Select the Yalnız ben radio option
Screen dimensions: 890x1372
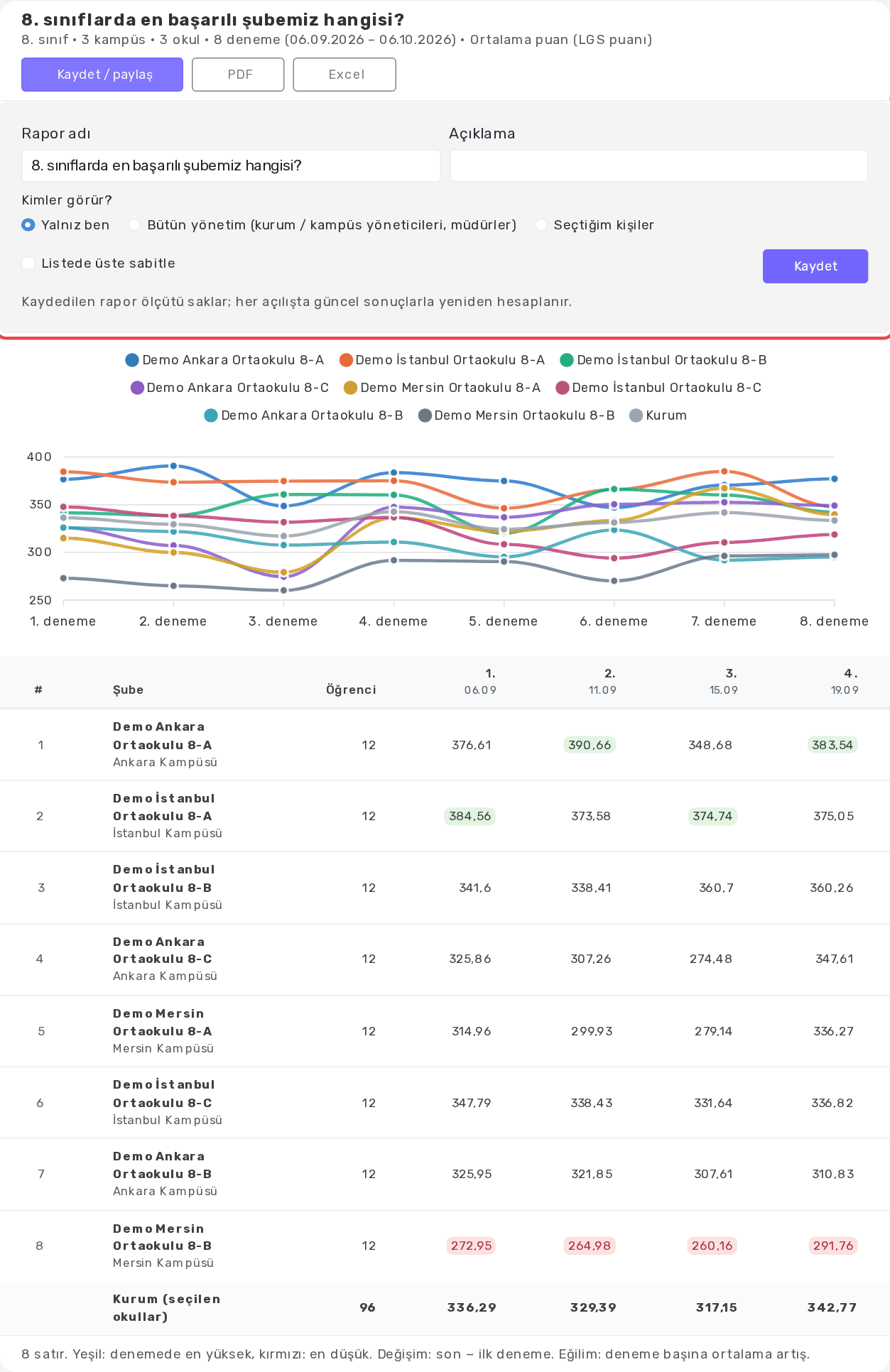(28, 225)
